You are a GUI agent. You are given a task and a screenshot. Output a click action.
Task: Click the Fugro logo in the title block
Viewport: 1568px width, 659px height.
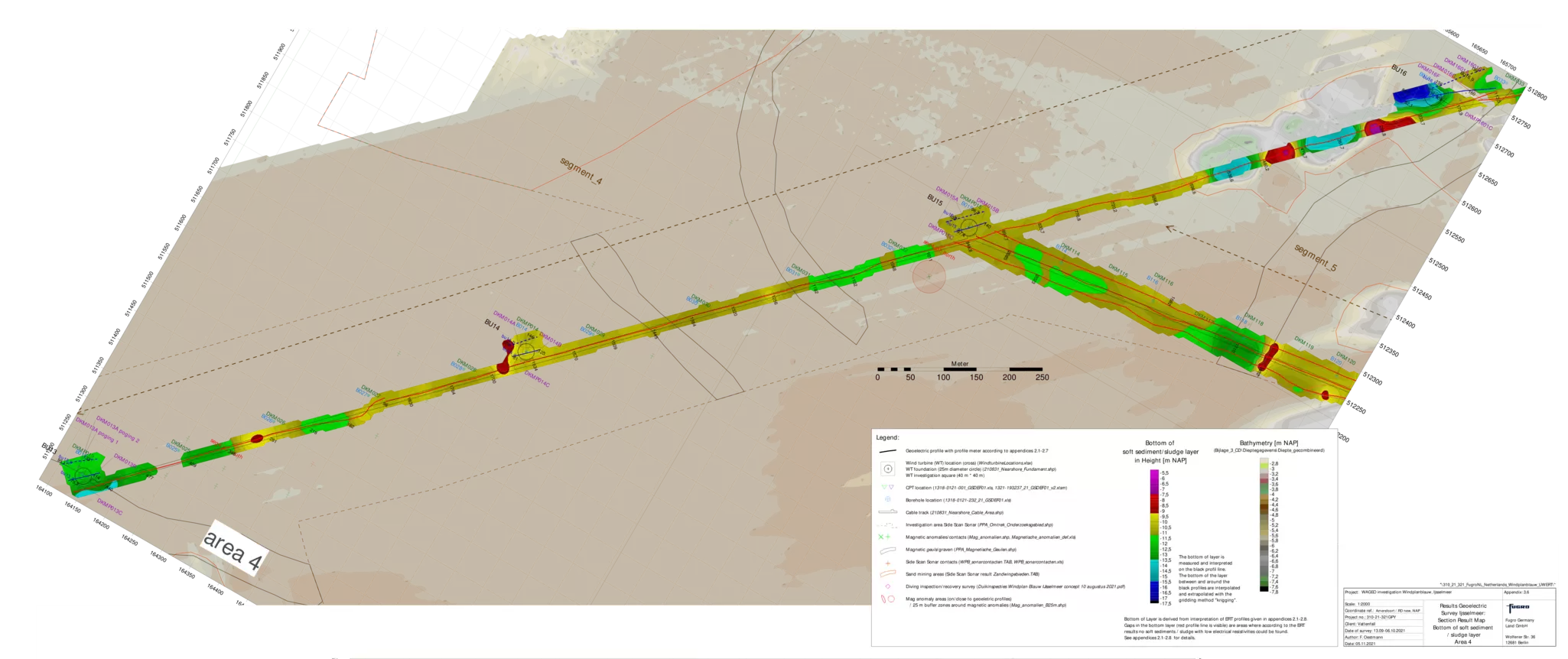coord(1518,607)
